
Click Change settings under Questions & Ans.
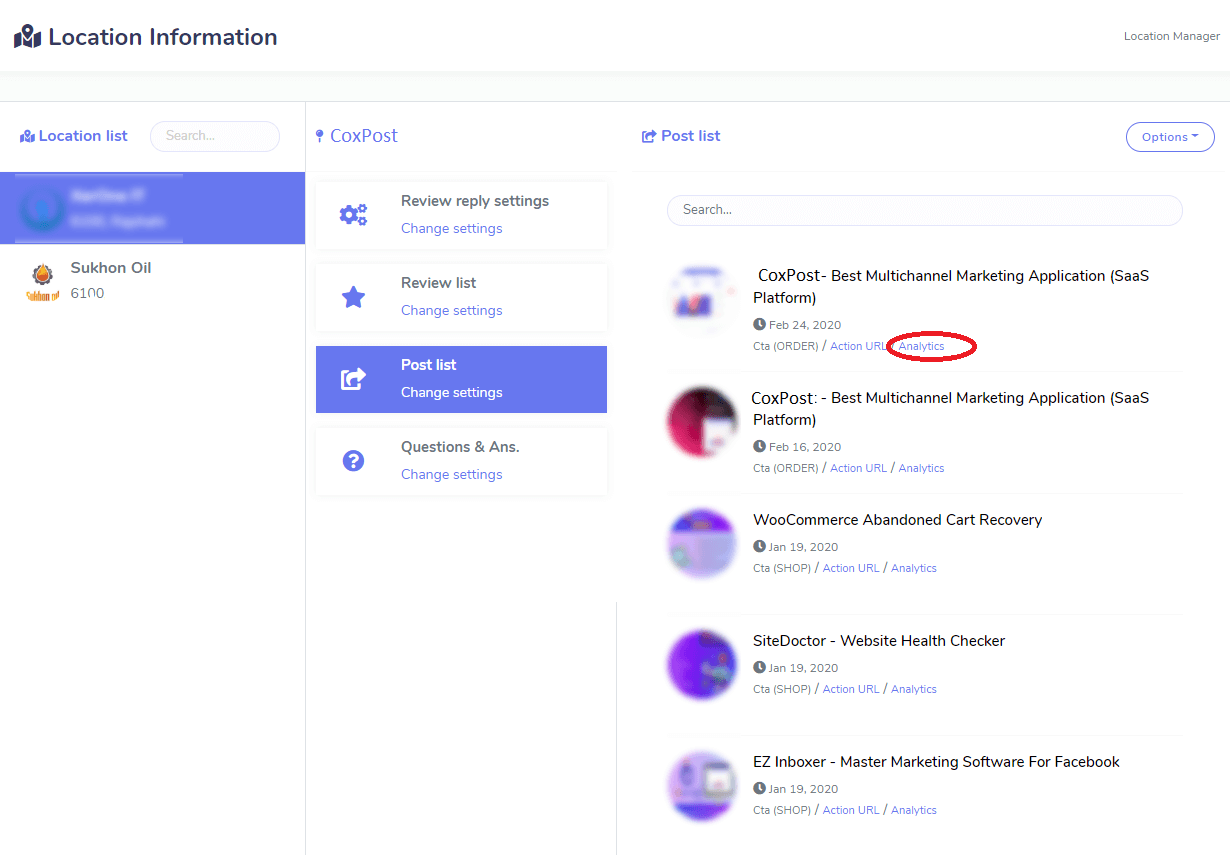[x=451, y=475]
